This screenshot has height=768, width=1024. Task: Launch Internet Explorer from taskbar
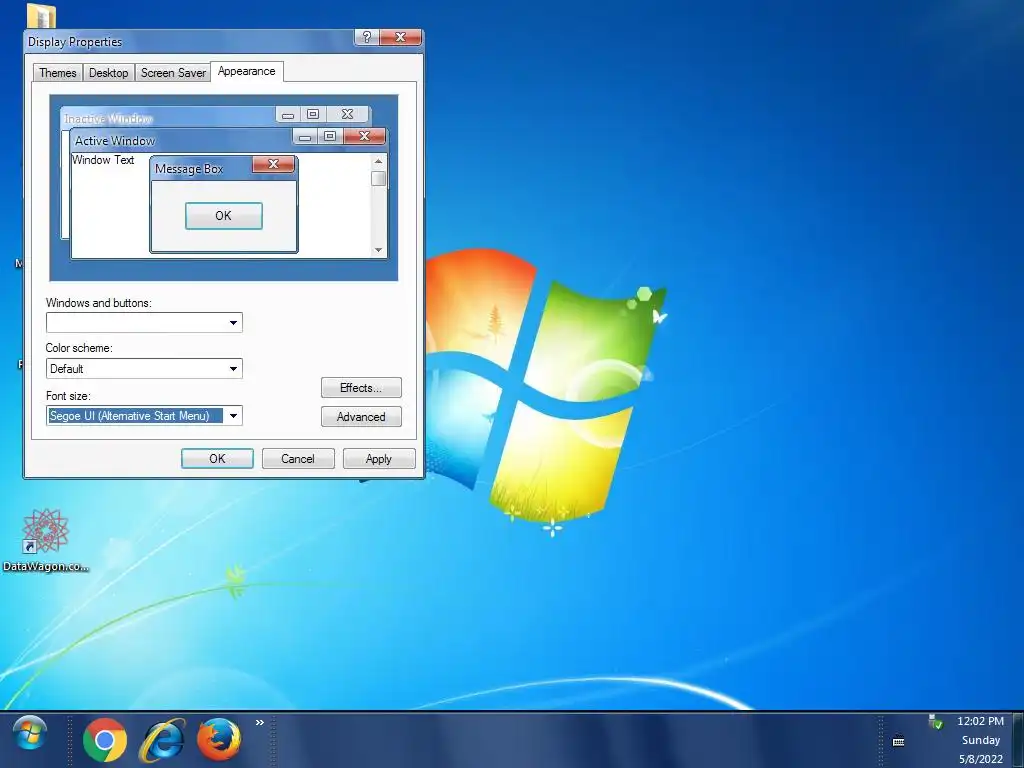161,740
